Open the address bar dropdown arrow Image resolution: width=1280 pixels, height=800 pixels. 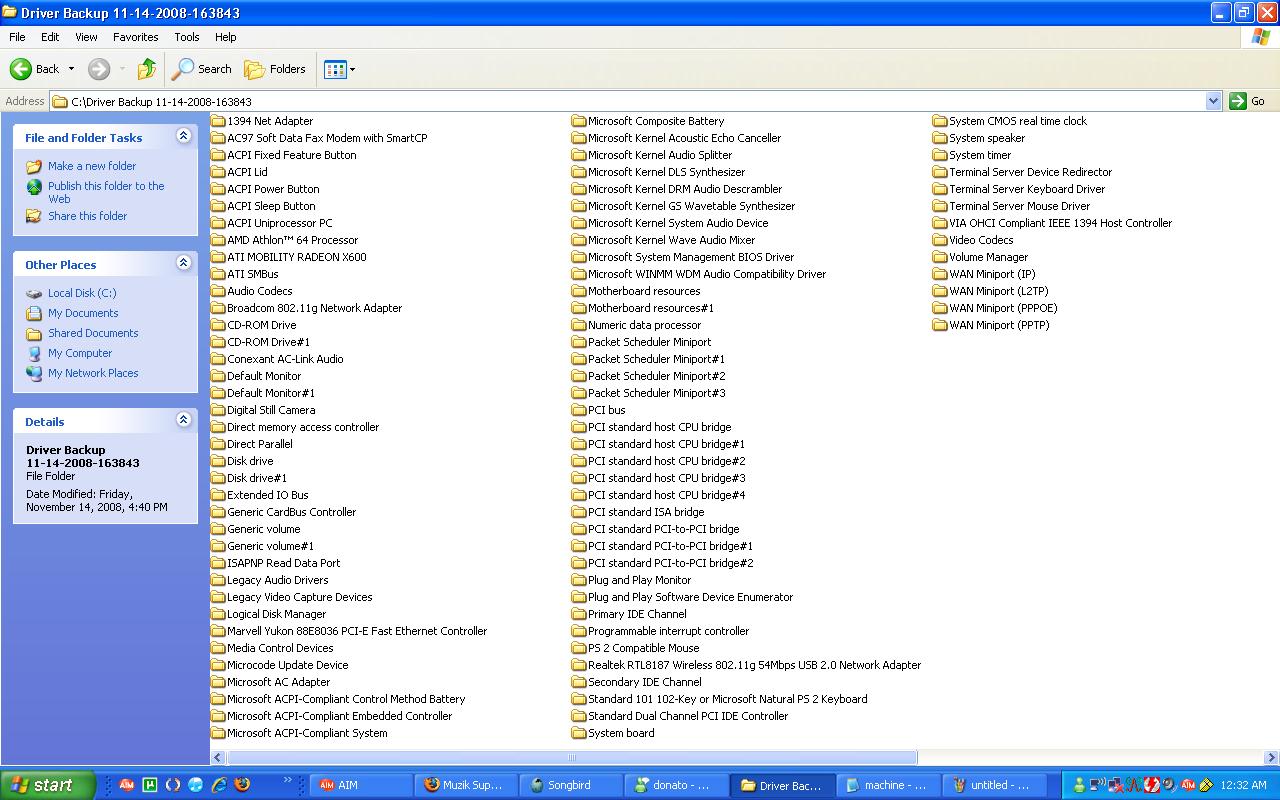pyautogui.click(x=1213, y=101)
